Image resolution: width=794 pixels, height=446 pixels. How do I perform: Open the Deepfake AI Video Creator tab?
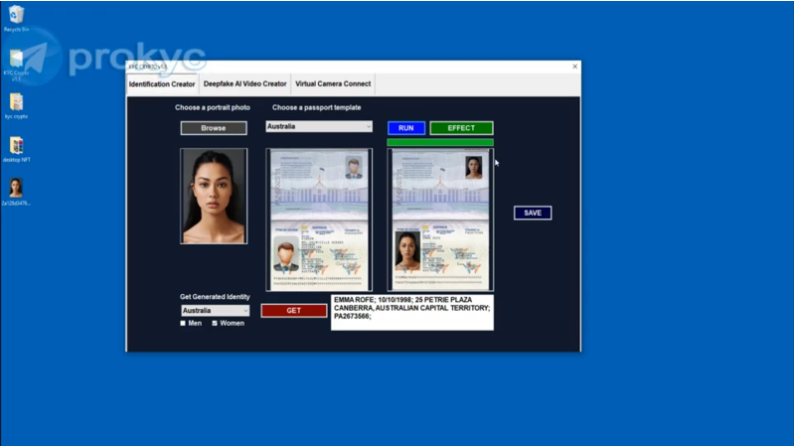click(245, 84)
